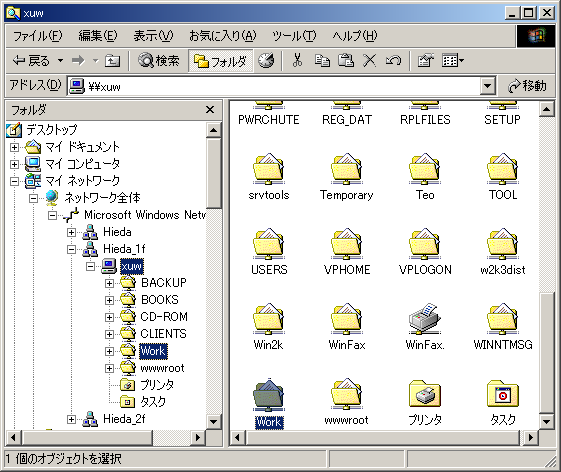Open the address bar dropdown arrow

(x=487, y=86)
